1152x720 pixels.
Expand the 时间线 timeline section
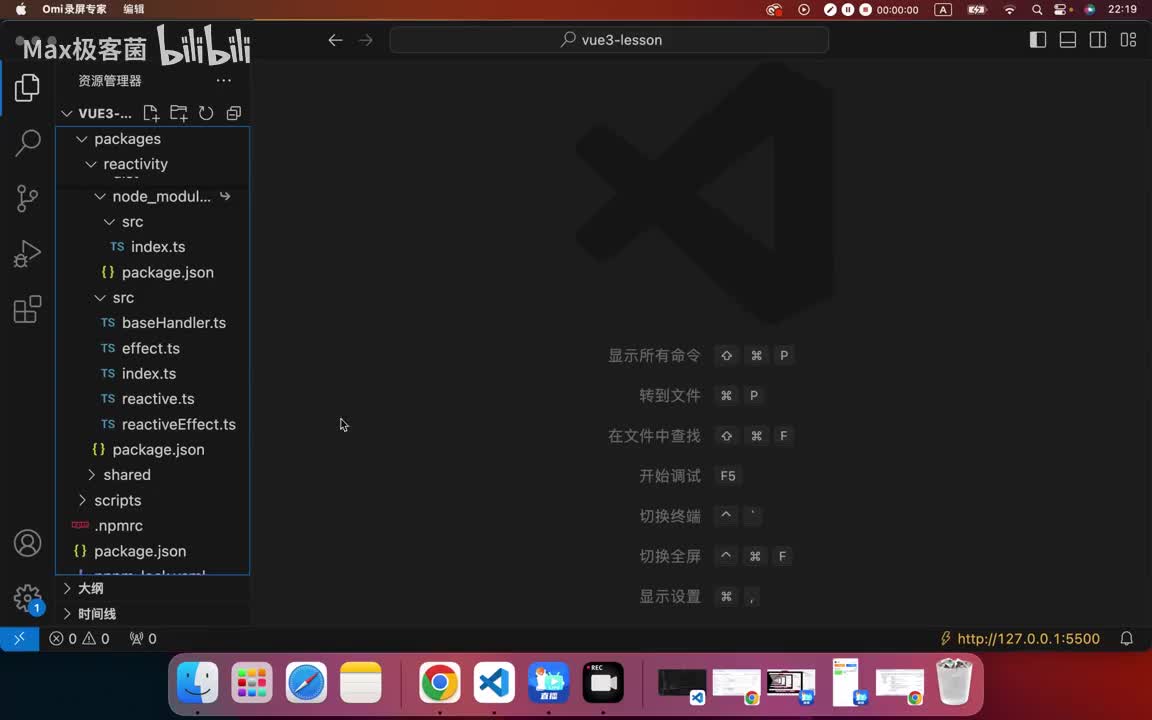[x=153, y=613]
